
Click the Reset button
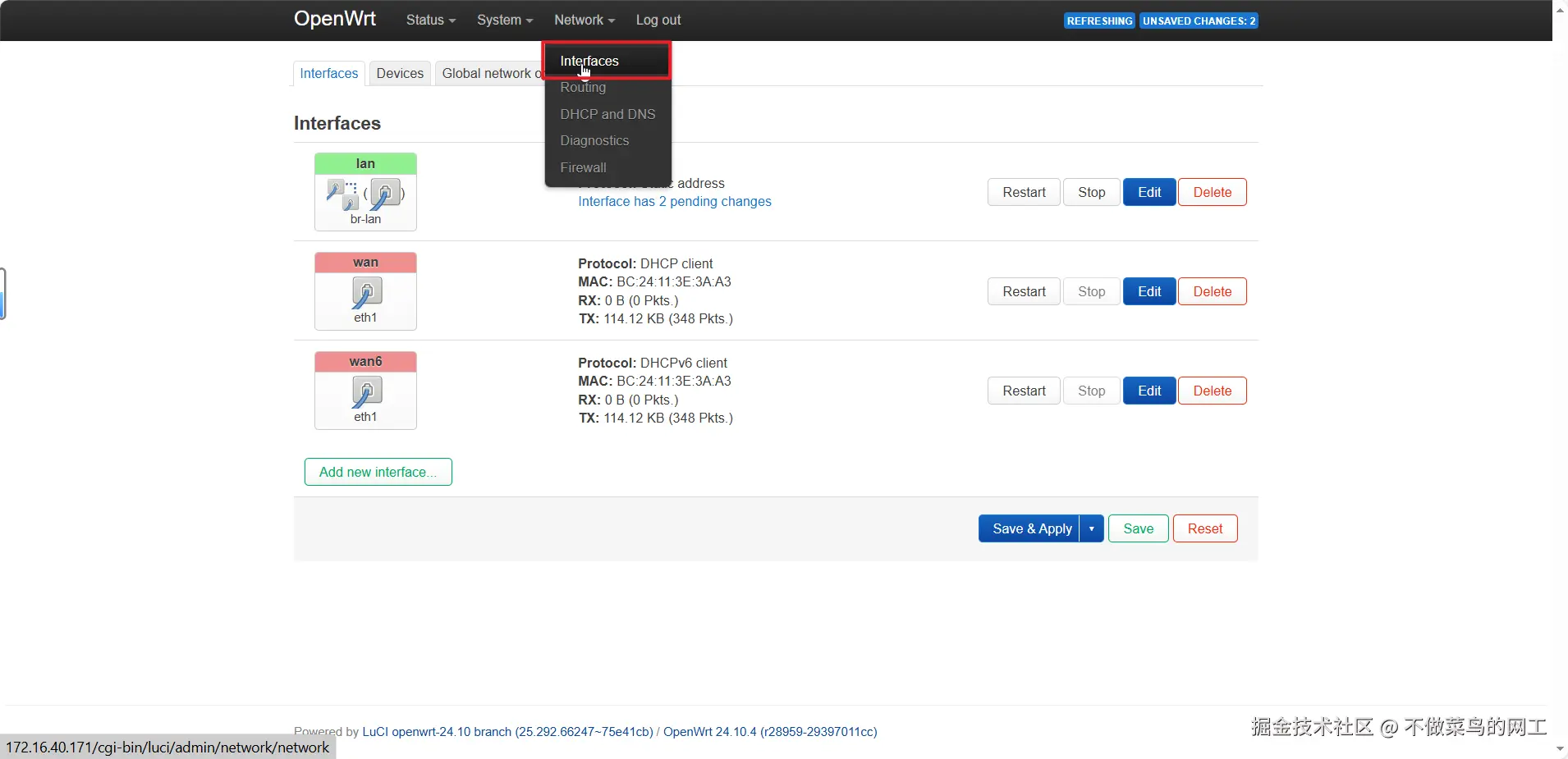tap(1204, 528)
